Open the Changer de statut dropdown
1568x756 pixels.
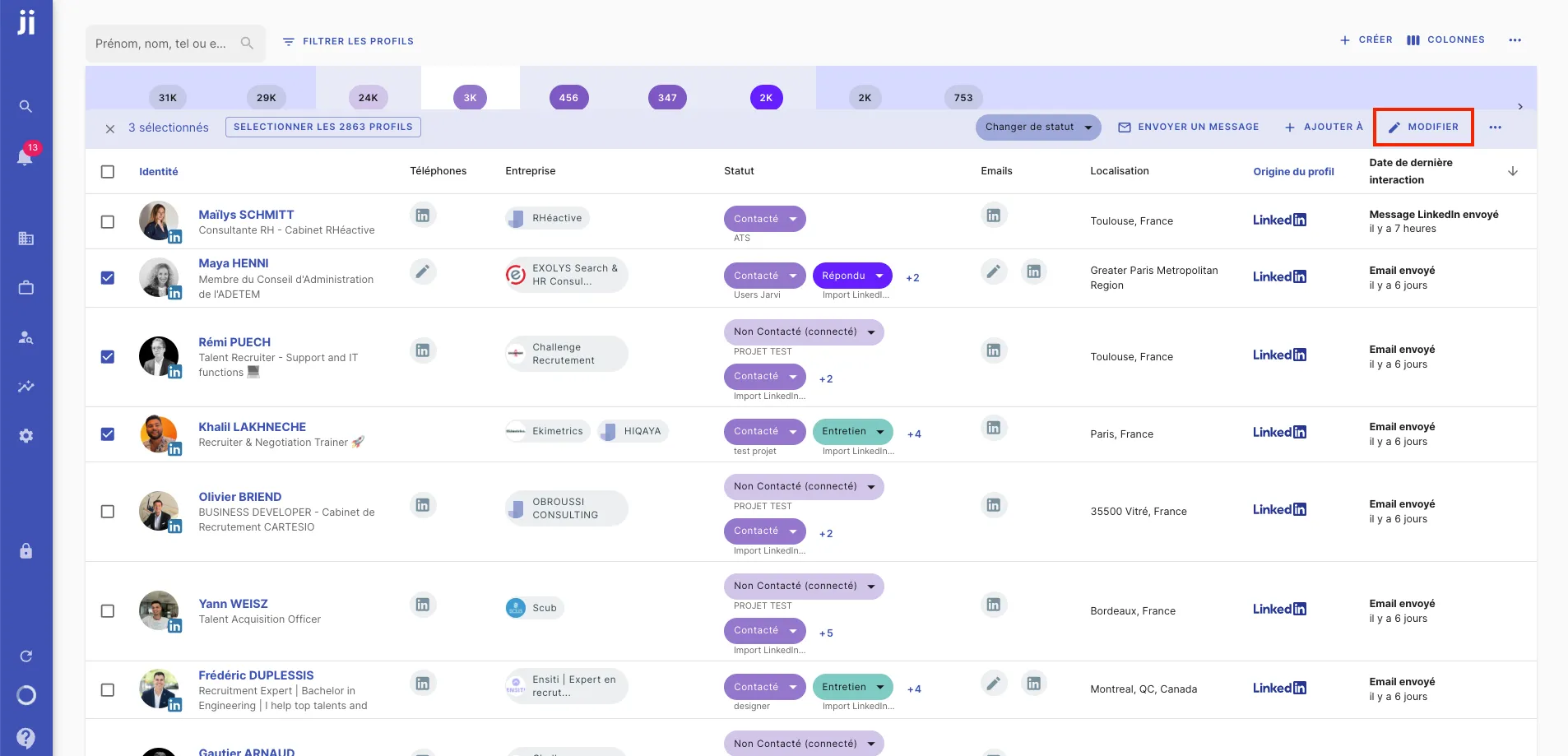[1037, 127]
